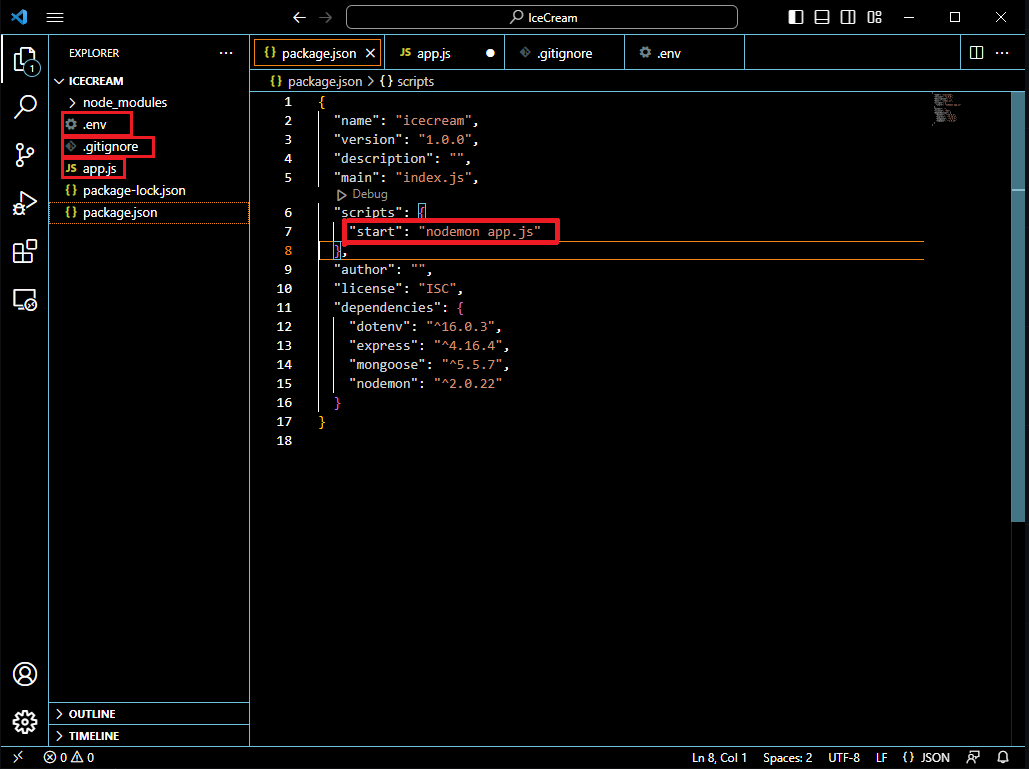Click the "dependencies" key in editor
Screen dimensions: 1029x769
387,308
